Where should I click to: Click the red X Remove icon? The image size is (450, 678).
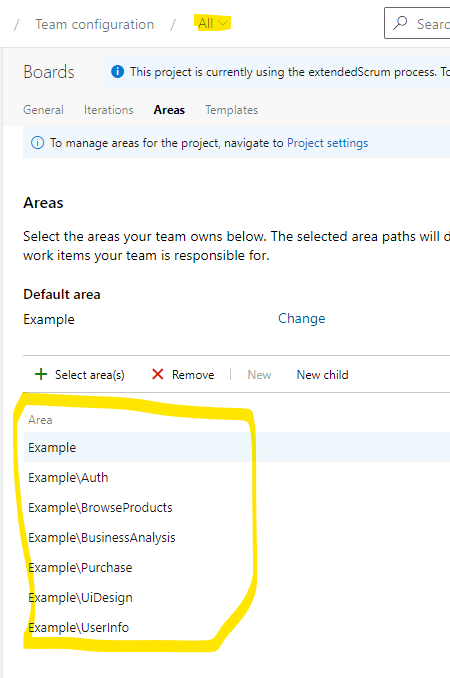click(x=158, y=374)
